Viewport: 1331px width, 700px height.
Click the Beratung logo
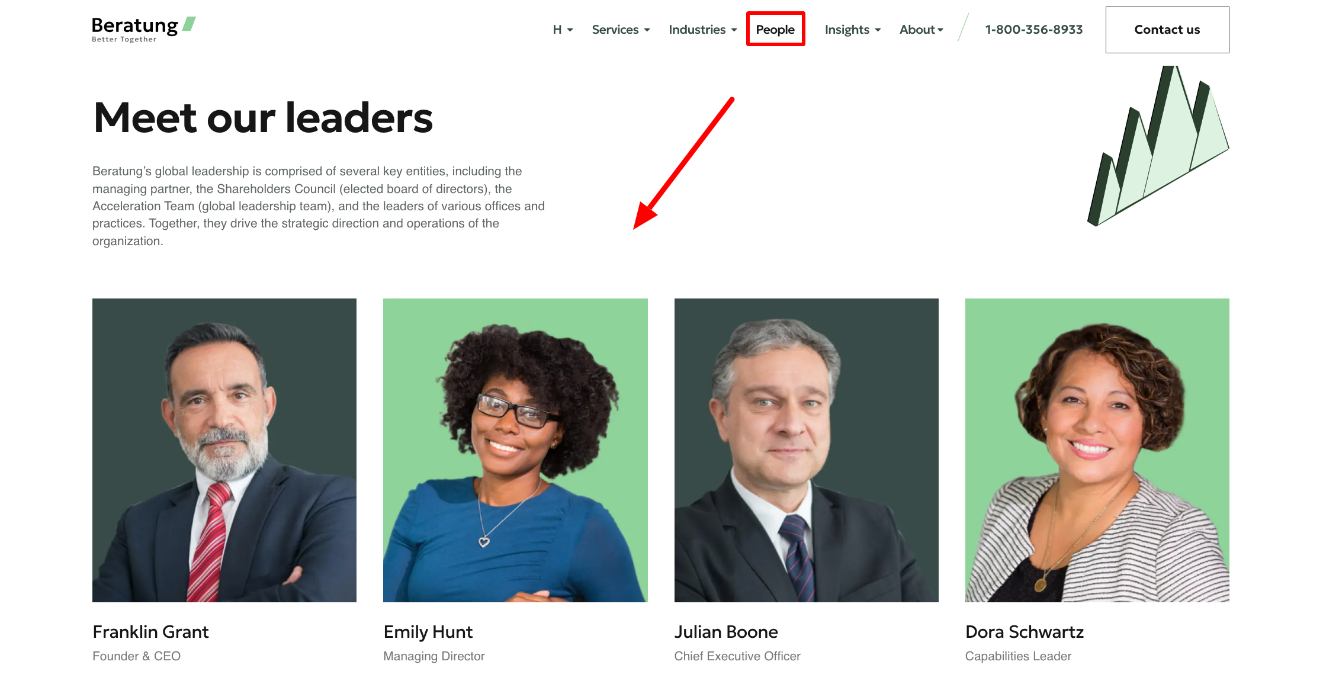[143, 29]
